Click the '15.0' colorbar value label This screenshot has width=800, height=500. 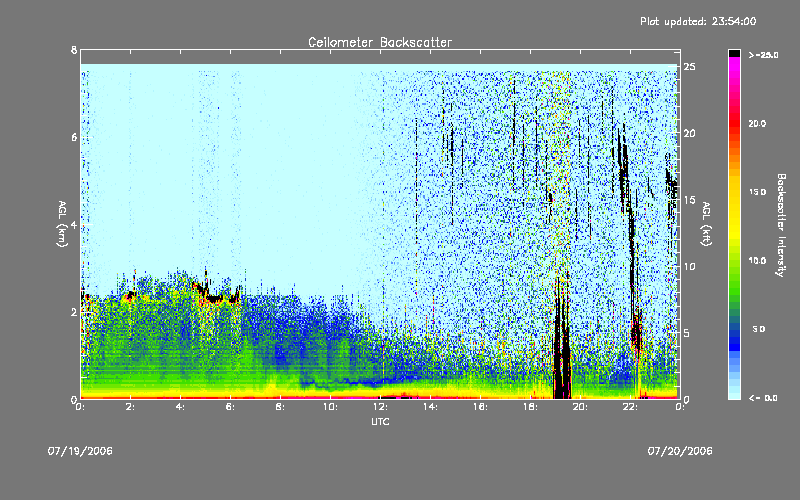tap(757, 192)
